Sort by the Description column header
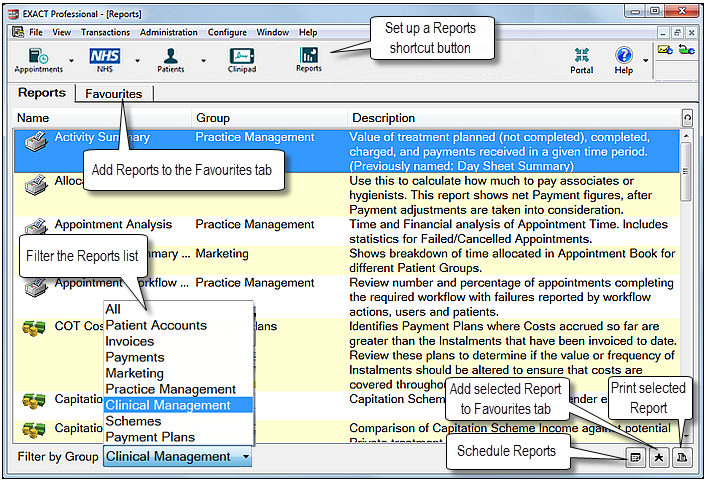 [x=514, y=118]
